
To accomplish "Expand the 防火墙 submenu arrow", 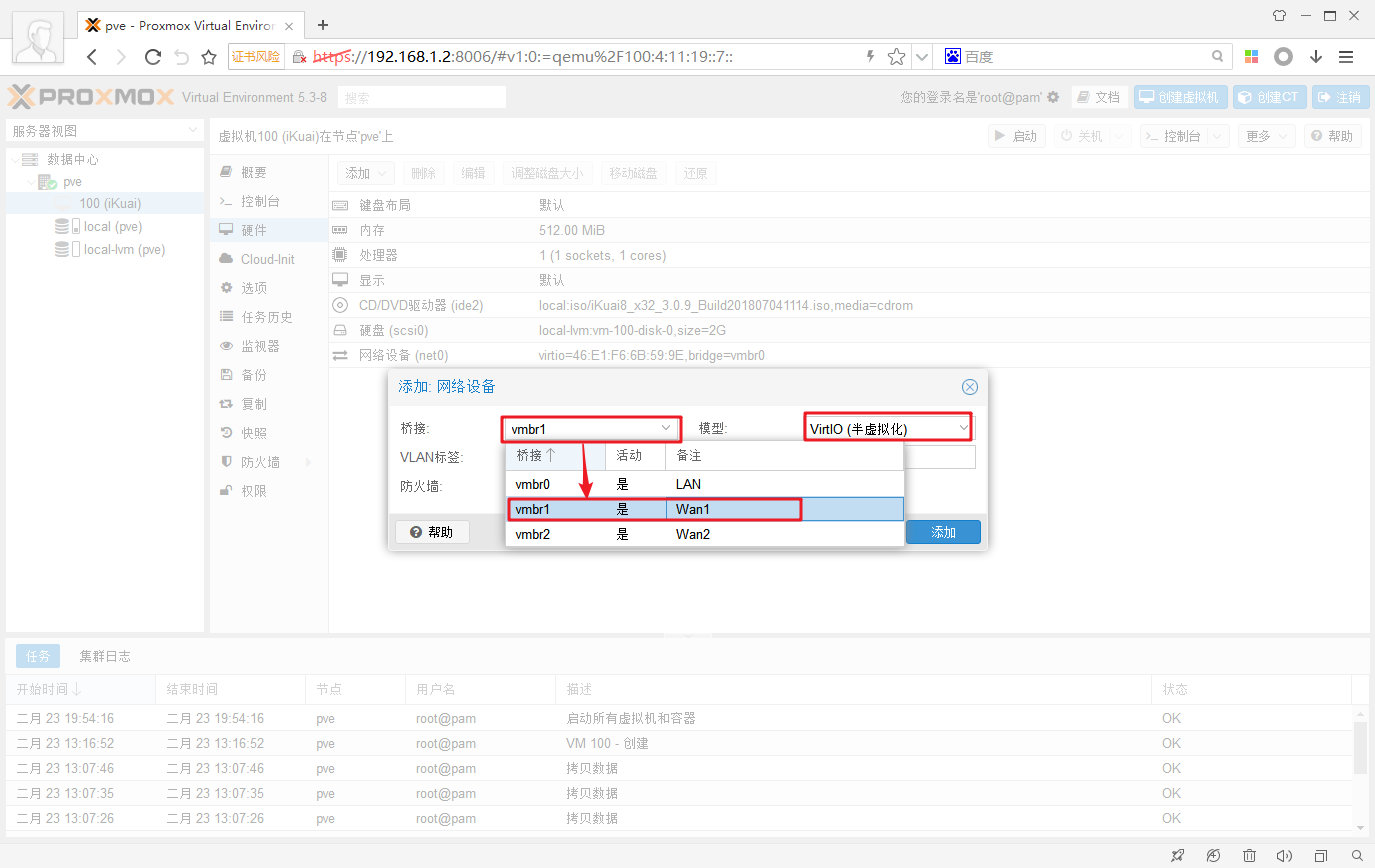I will pyautogui.click(x=308, y=462).
